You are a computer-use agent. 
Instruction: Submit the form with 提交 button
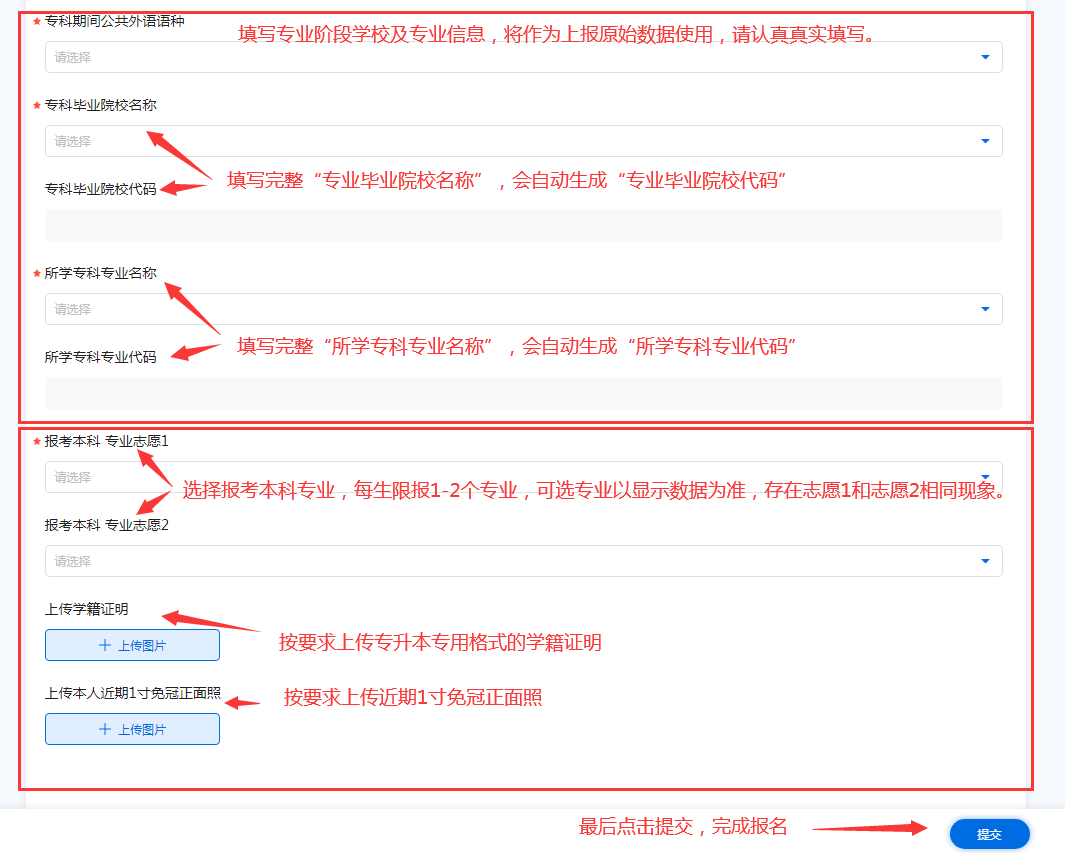[988, 834]
